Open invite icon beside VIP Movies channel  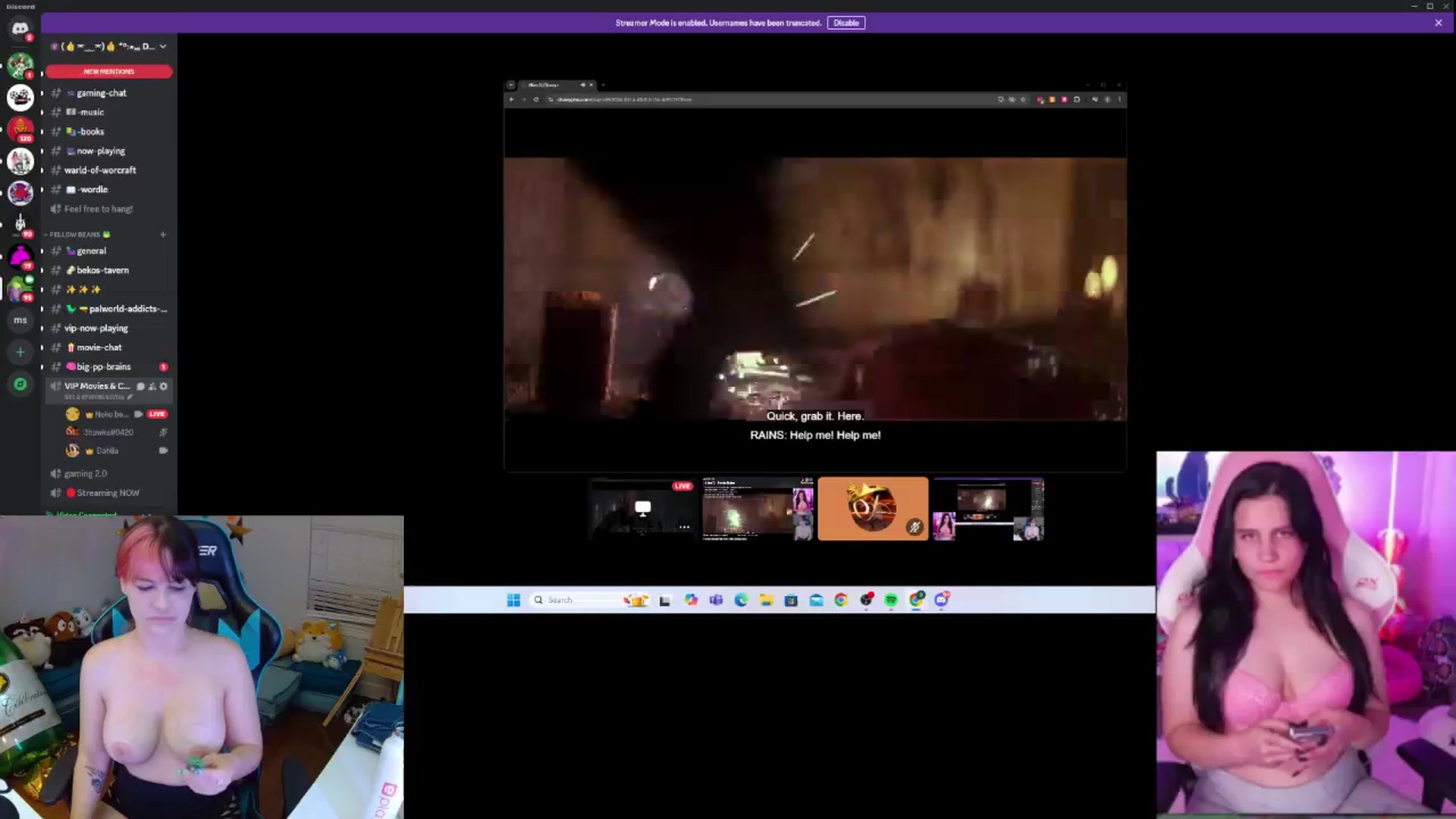point(152,386)
